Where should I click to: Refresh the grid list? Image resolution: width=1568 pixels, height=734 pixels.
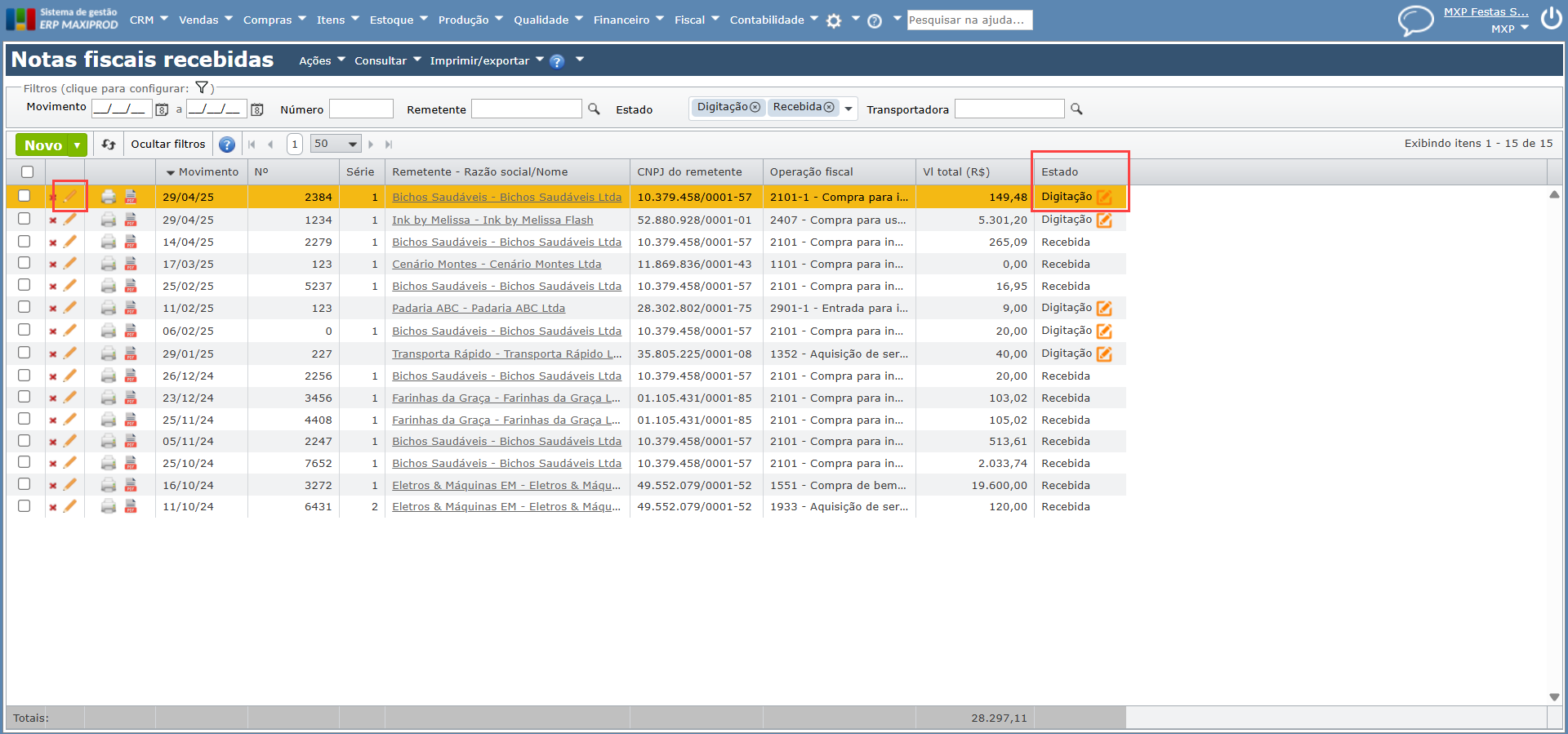pyautogui.click(x=109, y=145)
